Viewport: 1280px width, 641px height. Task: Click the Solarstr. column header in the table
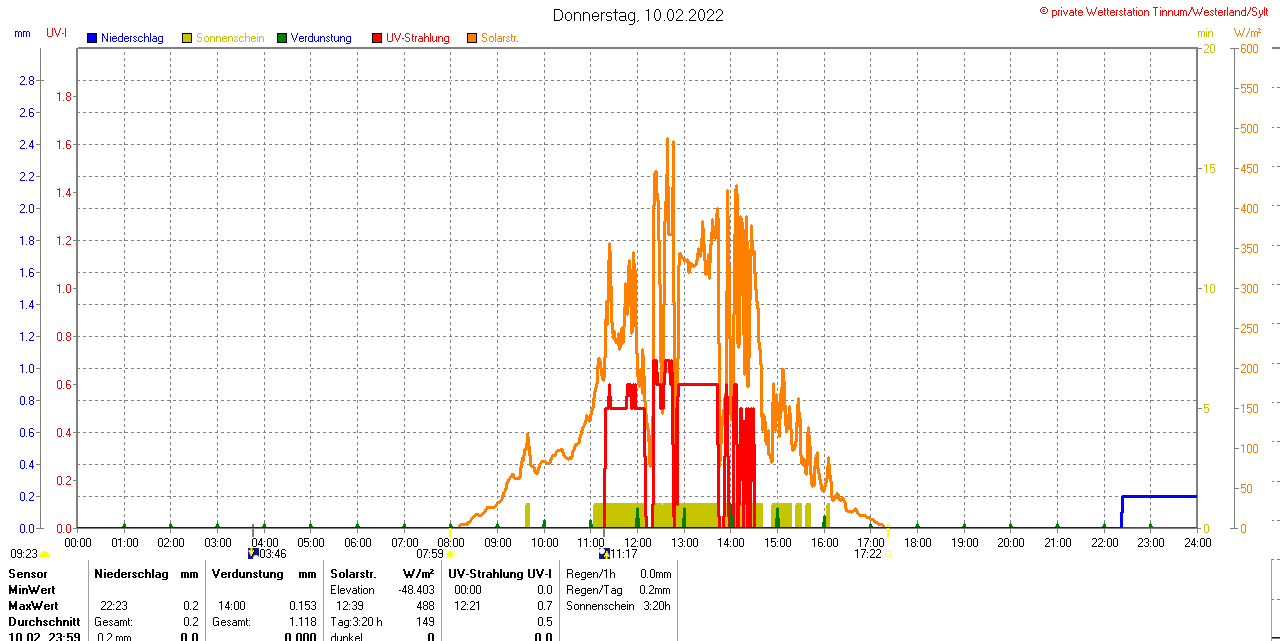pos(352,574)
